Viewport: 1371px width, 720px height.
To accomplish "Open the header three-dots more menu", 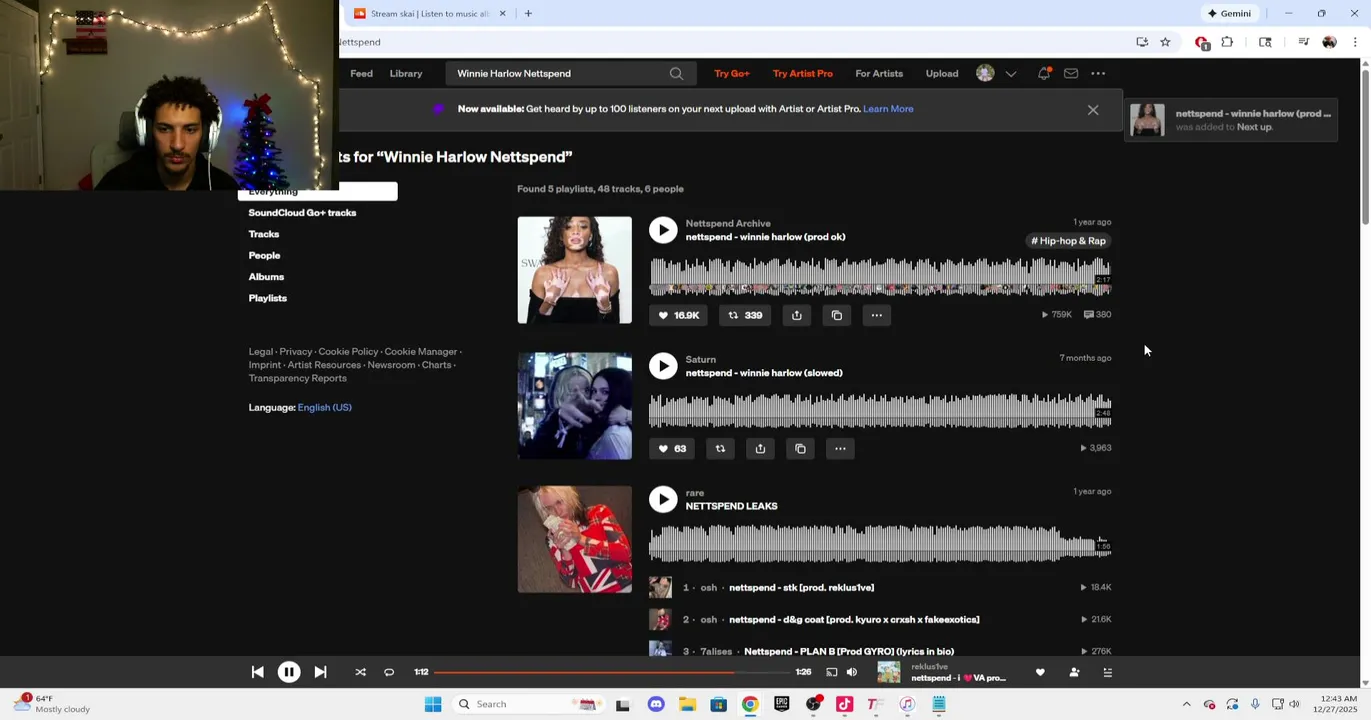I will 1098,73.
